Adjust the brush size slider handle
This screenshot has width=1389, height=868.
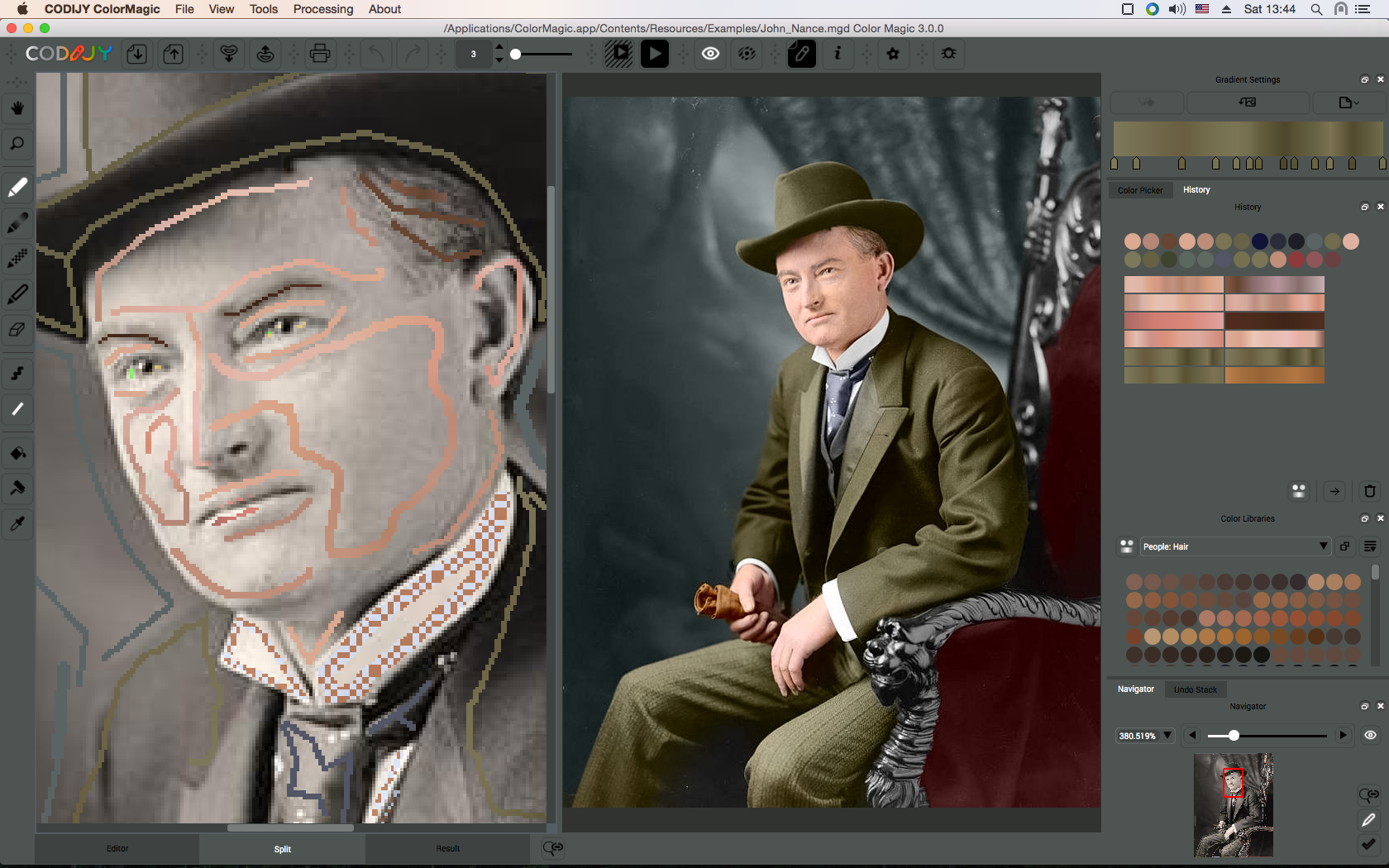(x=516, y=55)
